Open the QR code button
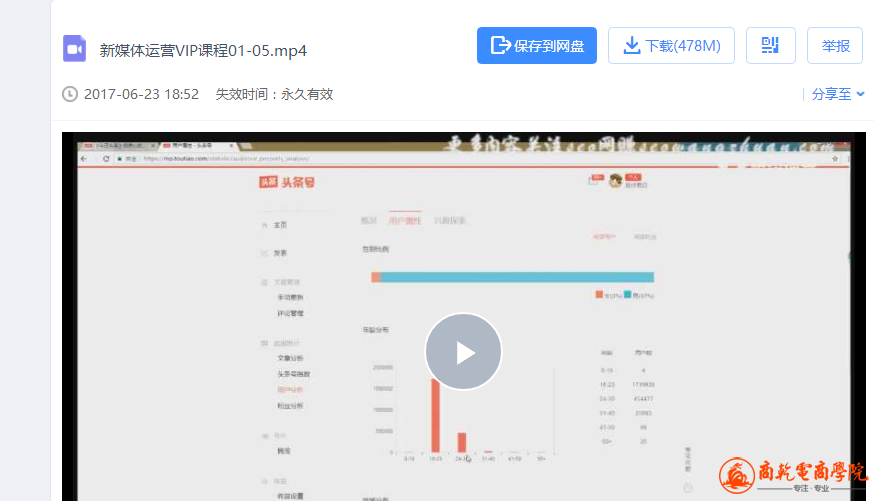 click(x=770, y=46)
